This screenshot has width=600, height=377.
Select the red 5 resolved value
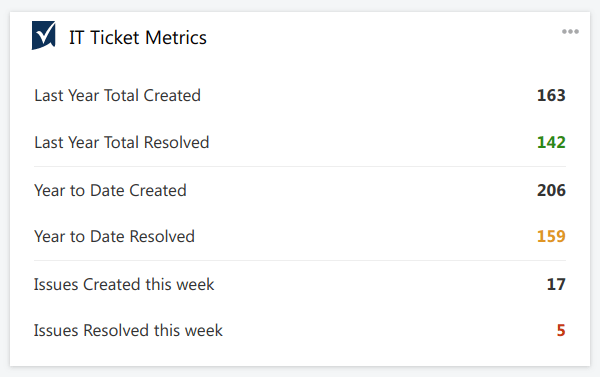[561, 330]
